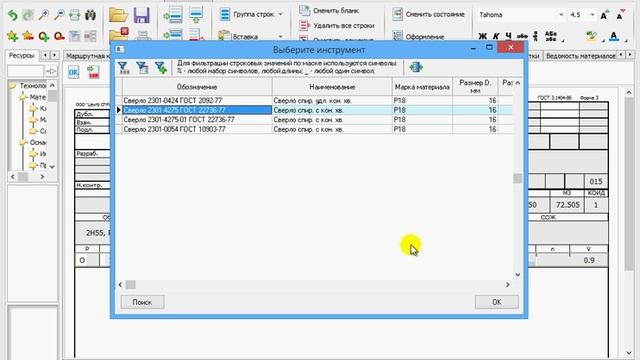This screenshot has width=640, height=360.
Task: Save with the purple floppy disk icon
Action: tap(142, 15)
